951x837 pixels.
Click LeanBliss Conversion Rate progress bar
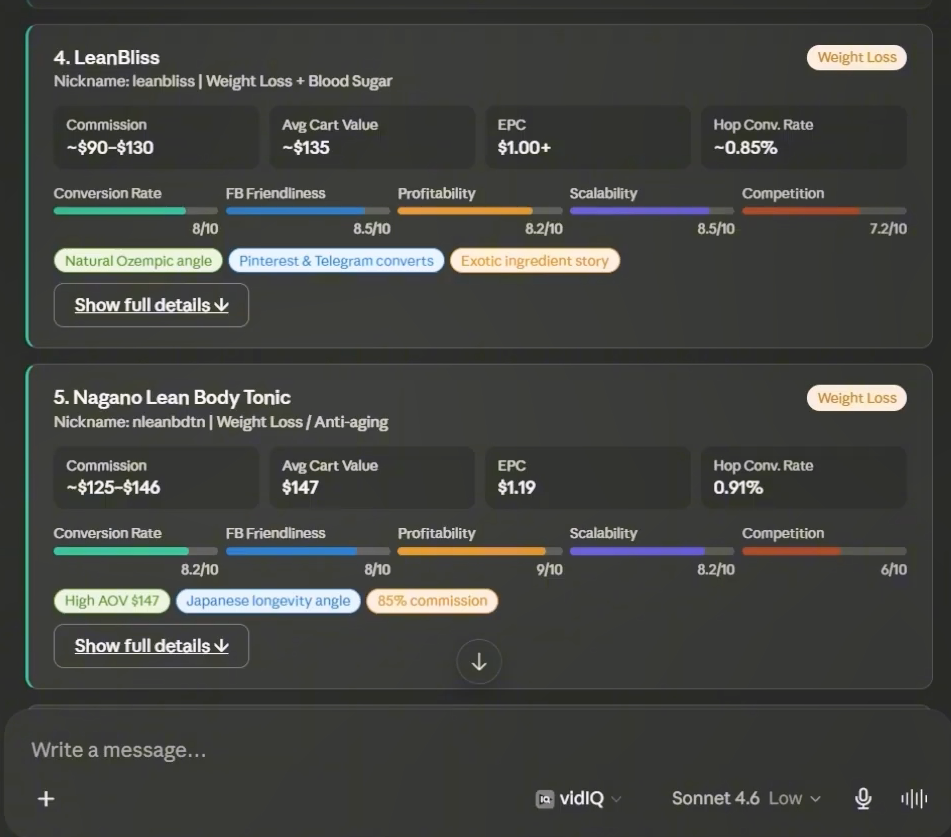pyautogui.click(x=136, y=211)
